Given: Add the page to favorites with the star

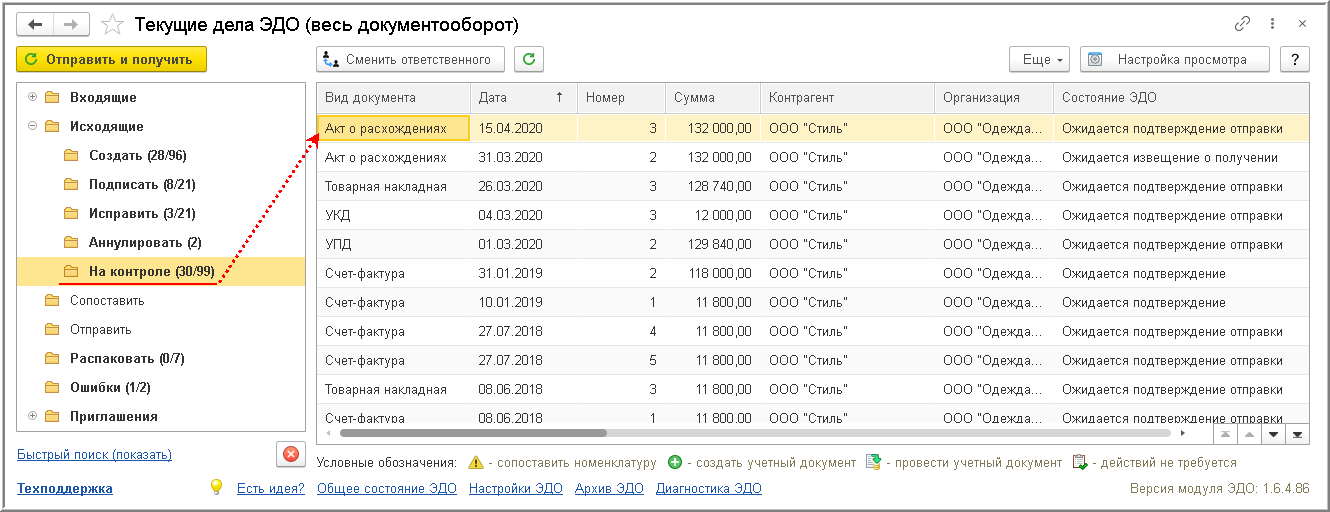Looking at the screenshot, I should pos(112,24).
